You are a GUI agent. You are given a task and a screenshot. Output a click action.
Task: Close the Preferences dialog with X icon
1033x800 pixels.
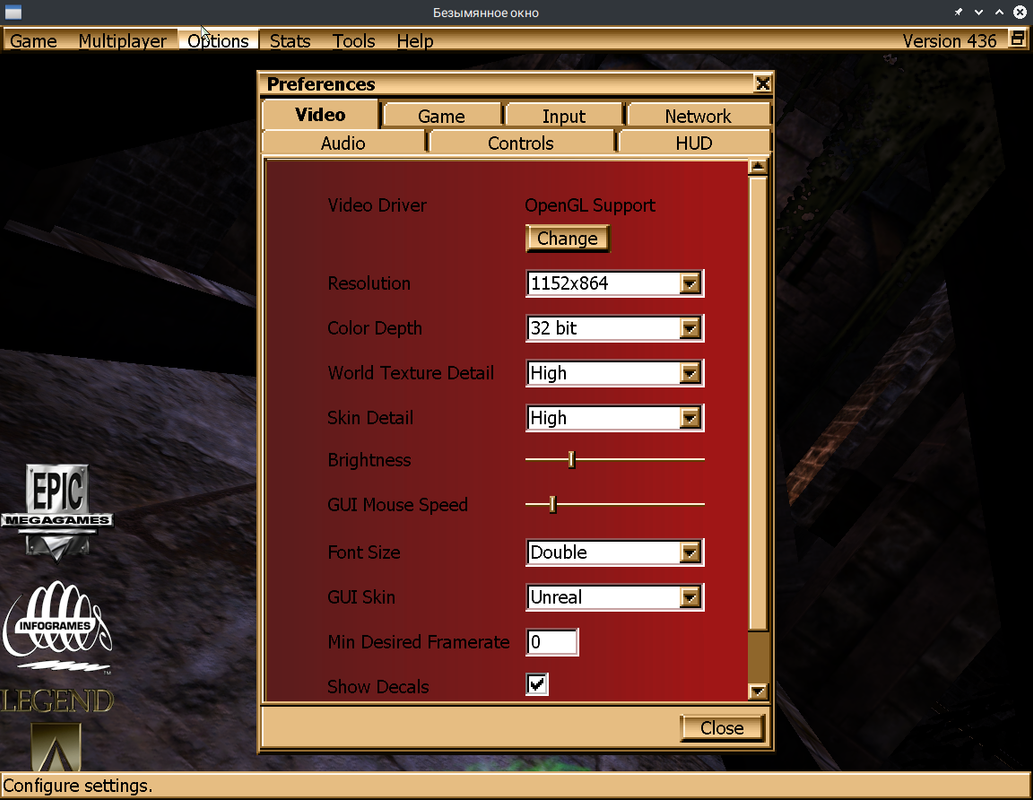click(x=762, y=84)
